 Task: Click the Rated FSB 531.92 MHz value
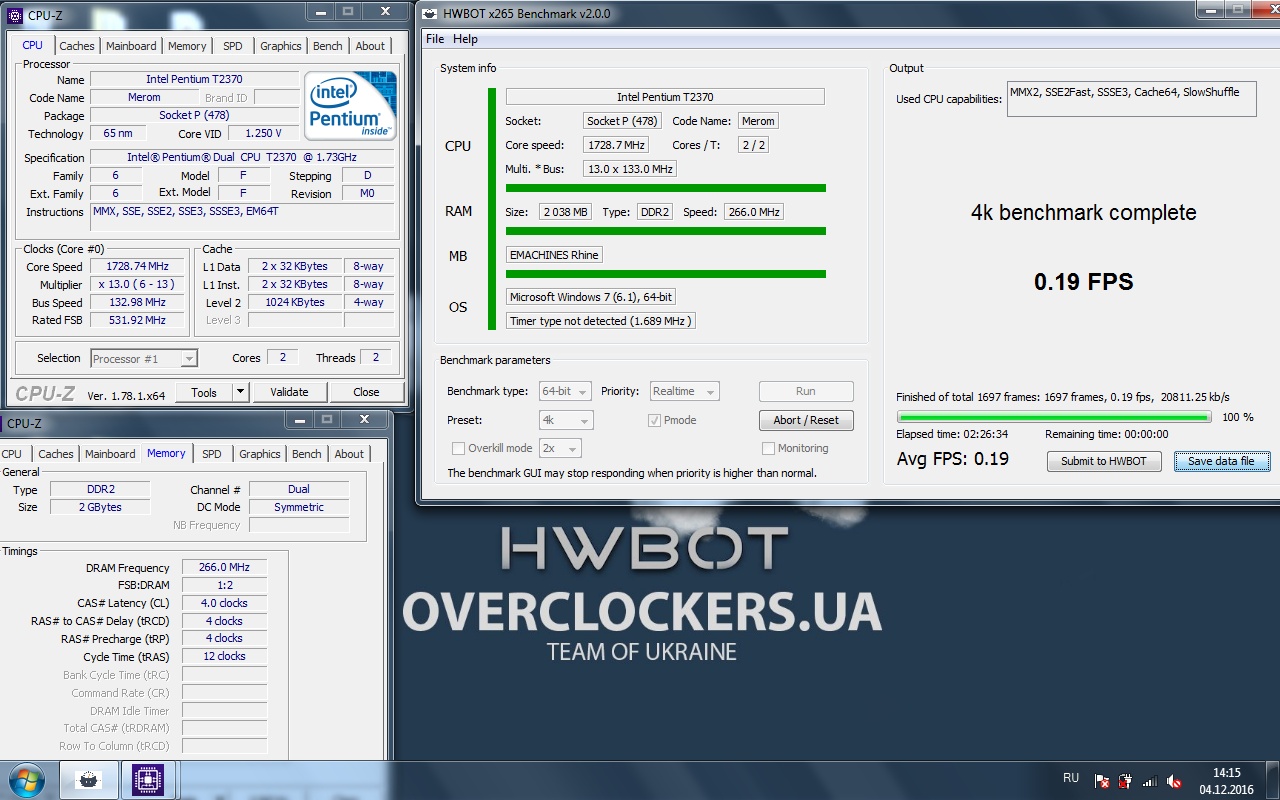138,320
